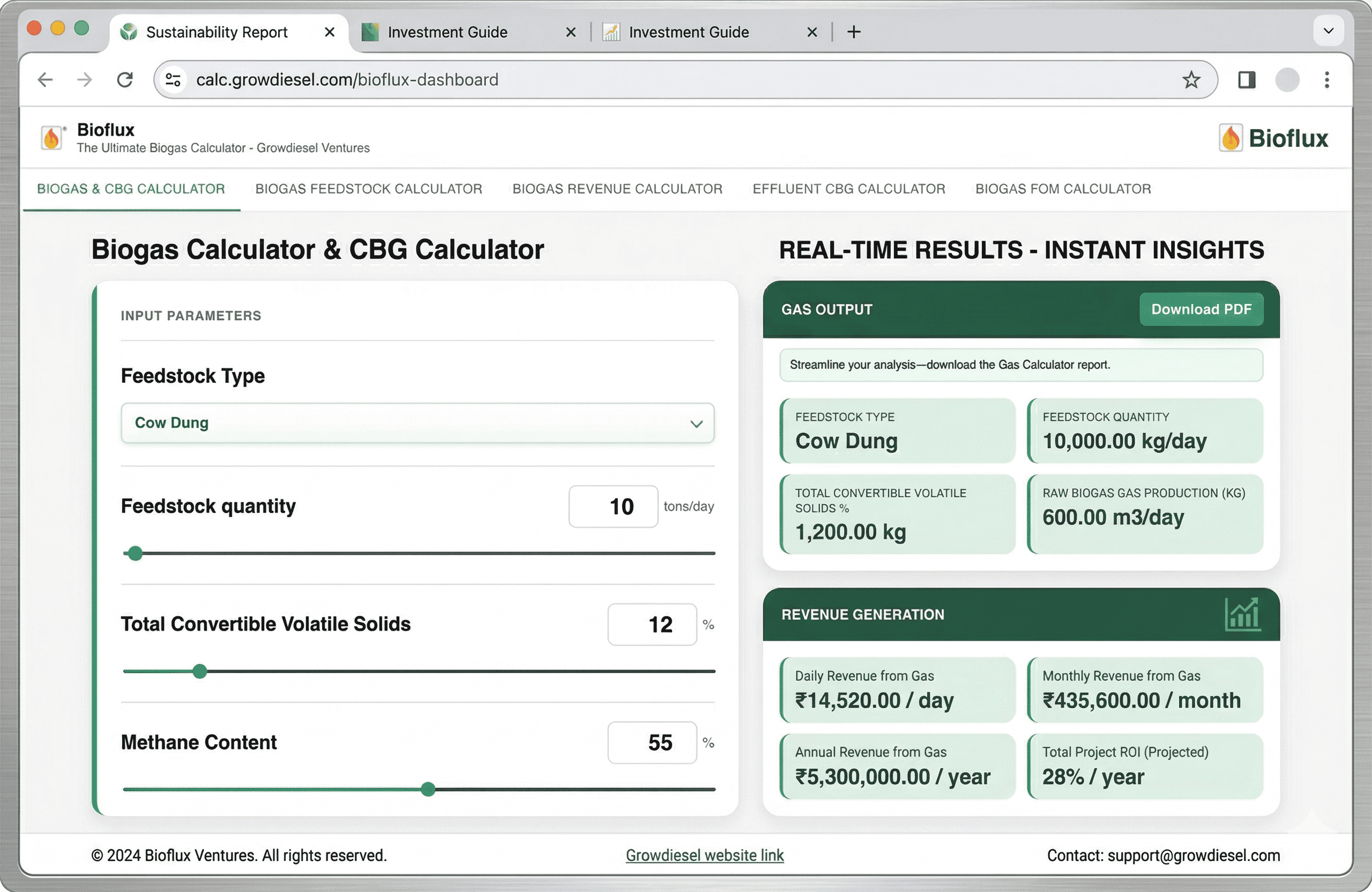Viewport: 1372px width, 892px height.
Task: Reload the page with the refresh icon
Action: [x=125, y=79]
